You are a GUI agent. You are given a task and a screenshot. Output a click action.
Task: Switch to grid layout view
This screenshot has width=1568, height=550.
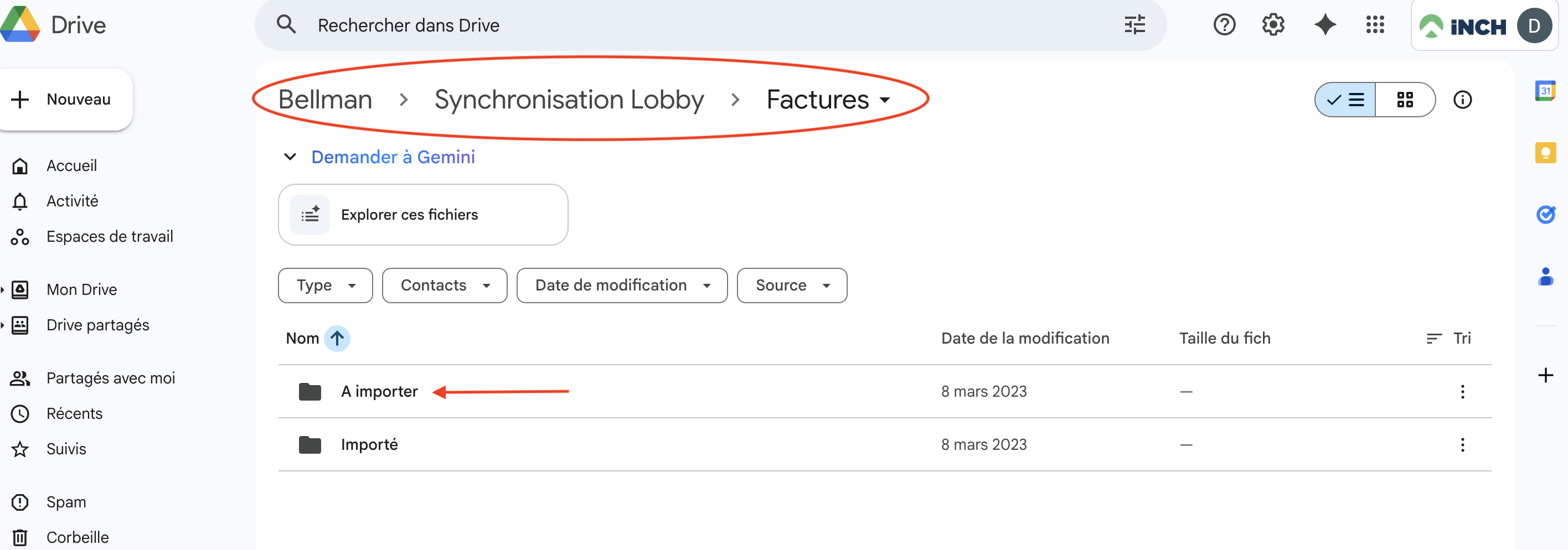click(1405, 100)
